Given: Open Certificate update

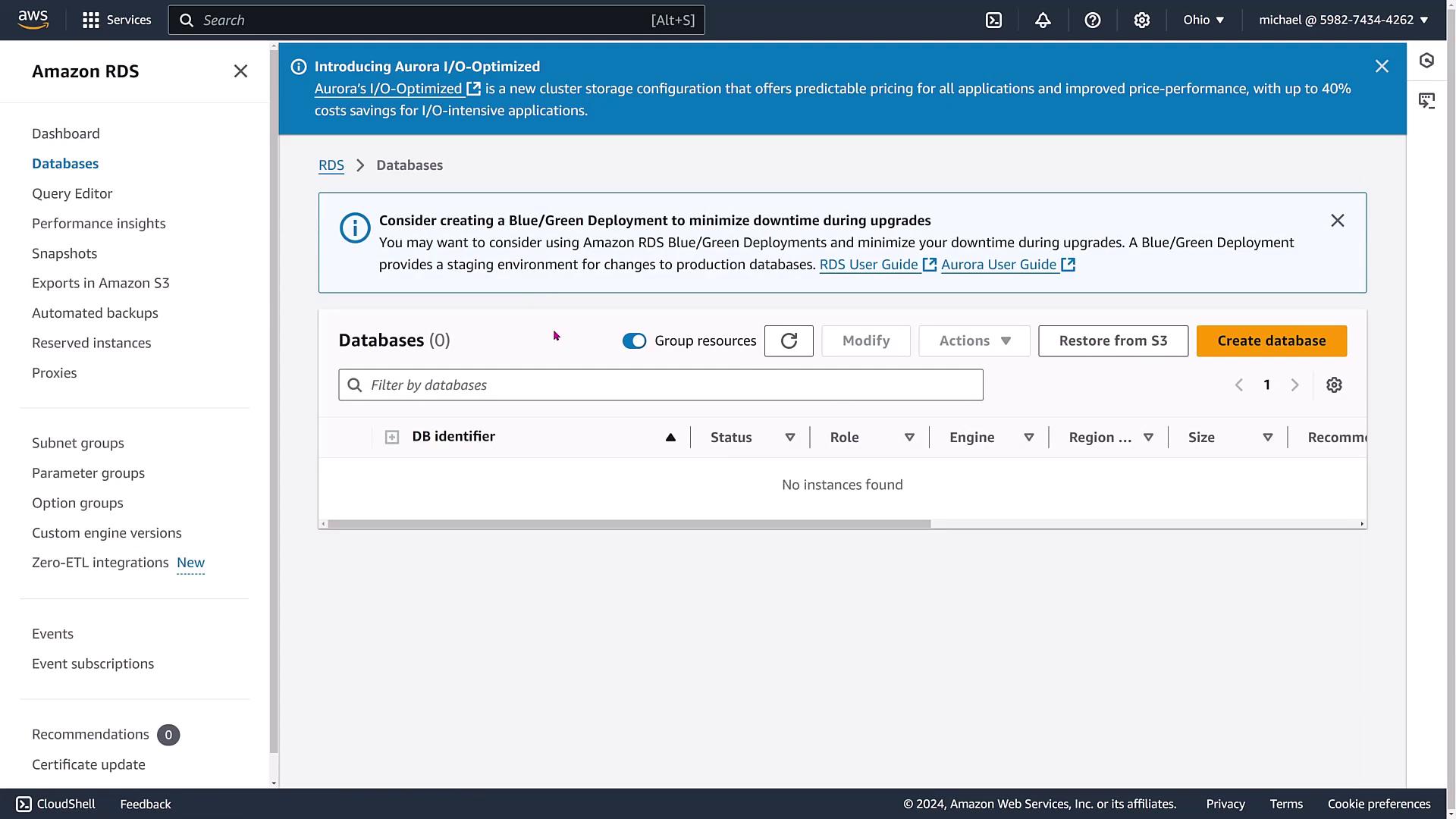Looking at the screenshot, I should pyautogui.click(x=89, y=765).
